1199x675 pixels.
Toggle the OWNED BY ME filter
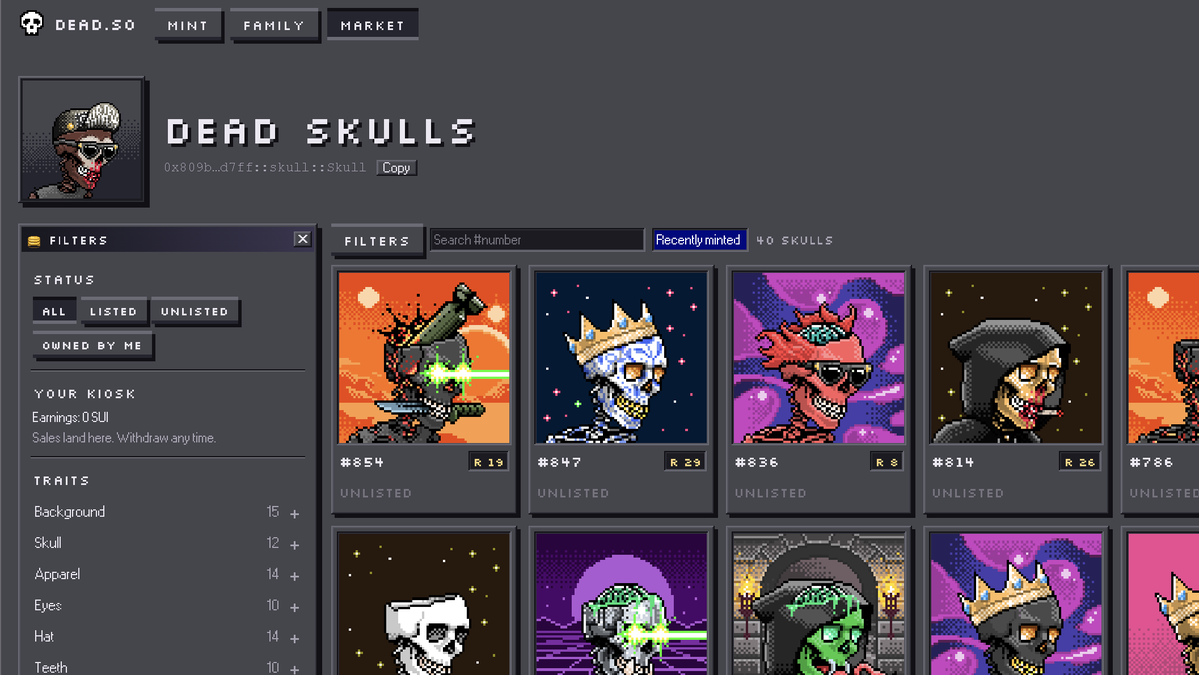[93, 346]
